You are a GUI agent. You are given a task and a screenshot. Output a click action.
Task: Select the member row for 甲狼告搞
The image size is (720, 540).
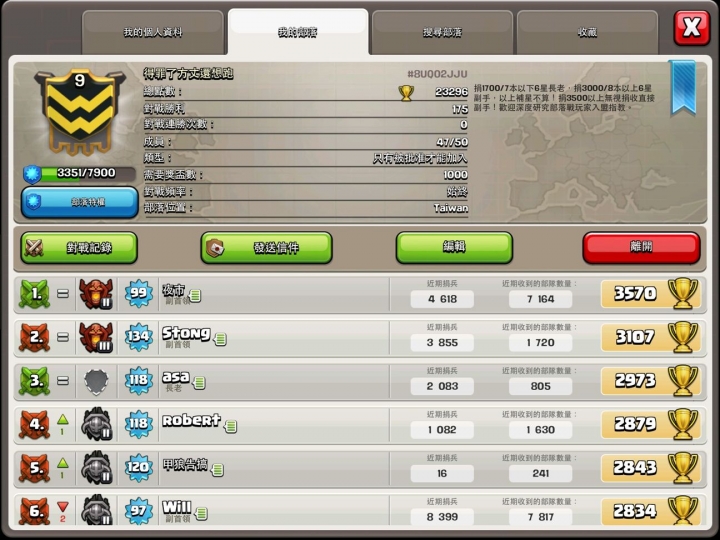tap(360, 468)
